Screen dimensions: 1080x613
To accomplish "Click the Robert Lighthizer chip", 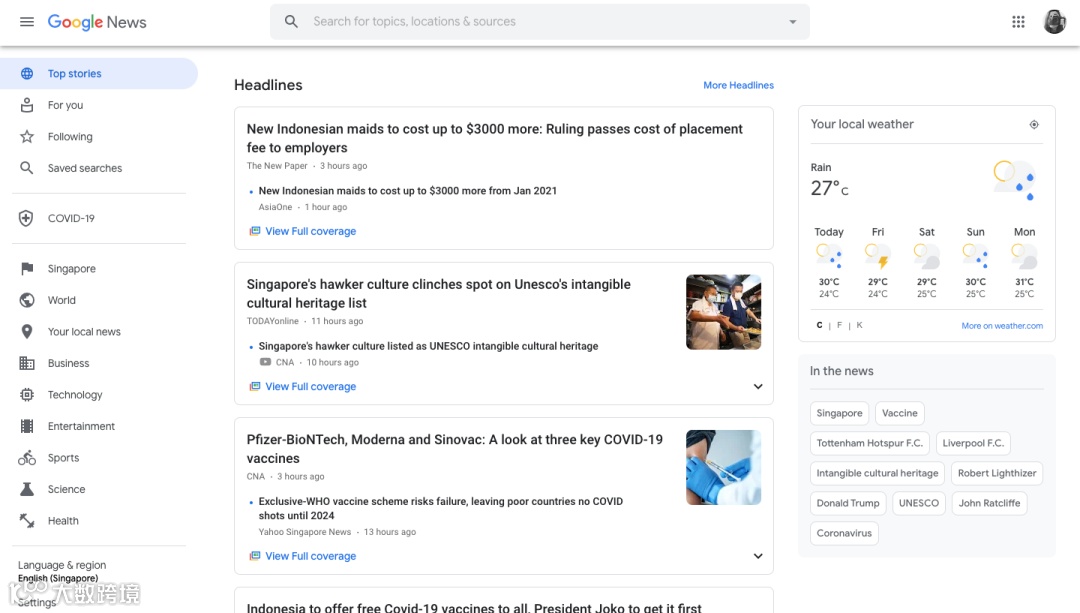I will pyautogui.click(x=997, y=473).
